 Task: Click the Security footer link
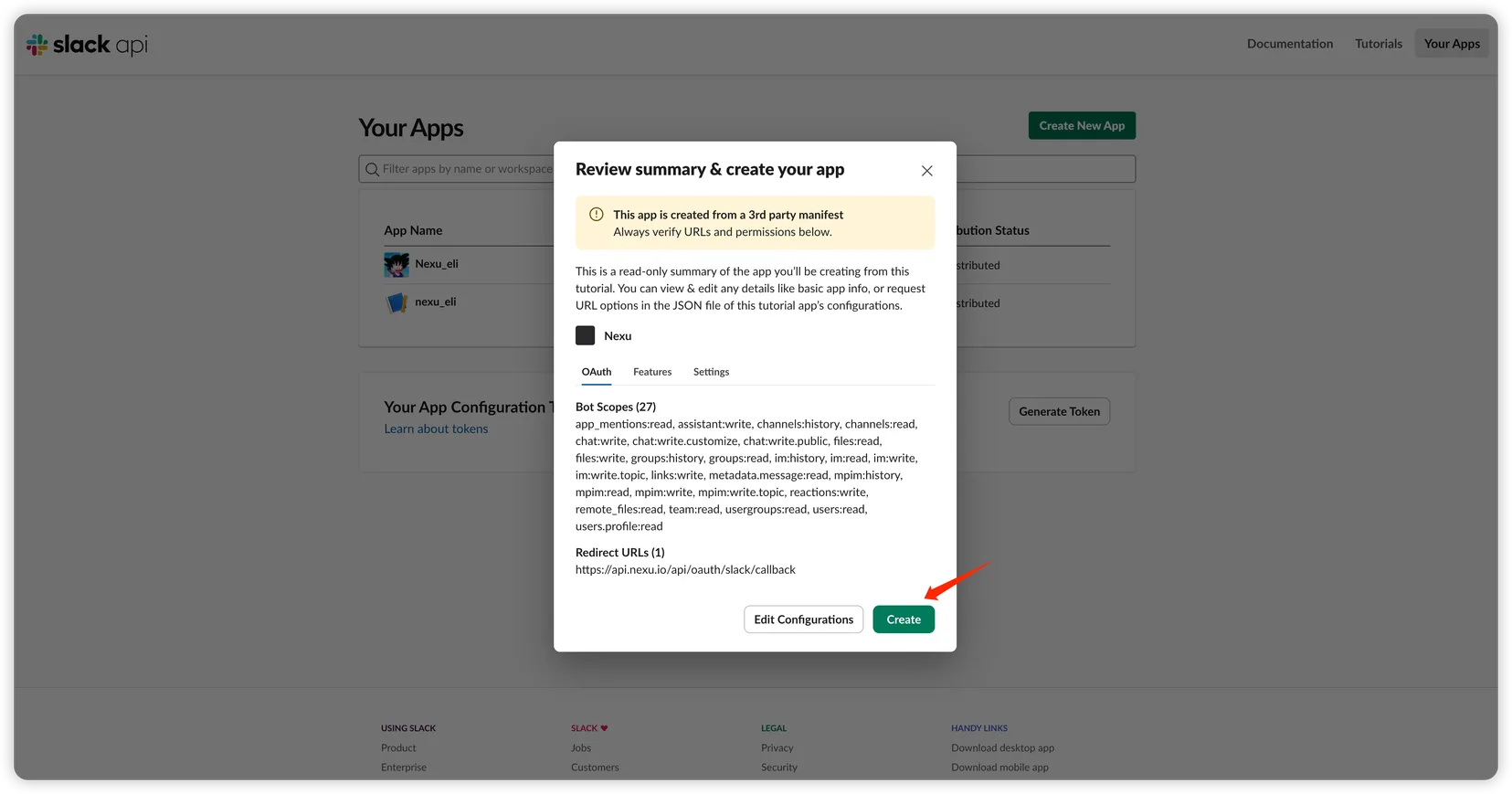click(779, 768)
